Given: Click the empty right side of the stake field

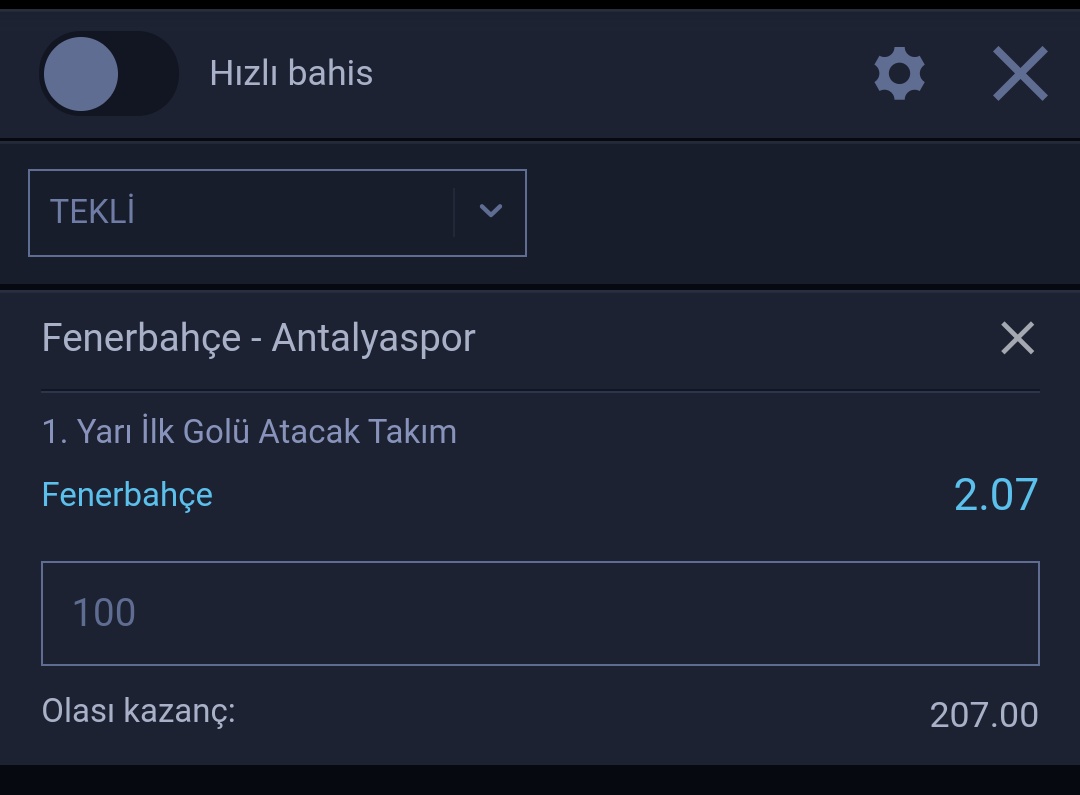Looking at the screenshot, I should 758,613.
